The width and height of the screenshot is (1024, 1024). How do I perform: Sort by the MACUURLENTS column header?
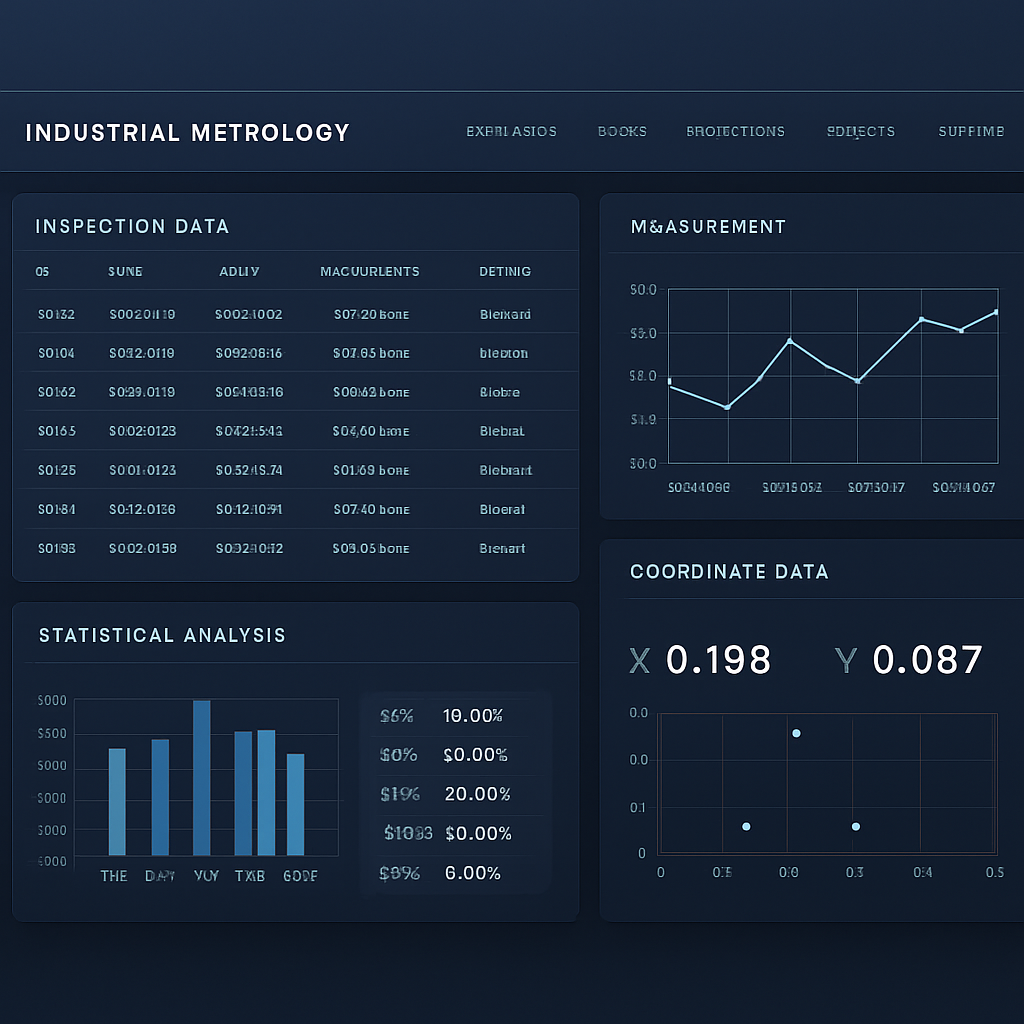click(370, 271)
